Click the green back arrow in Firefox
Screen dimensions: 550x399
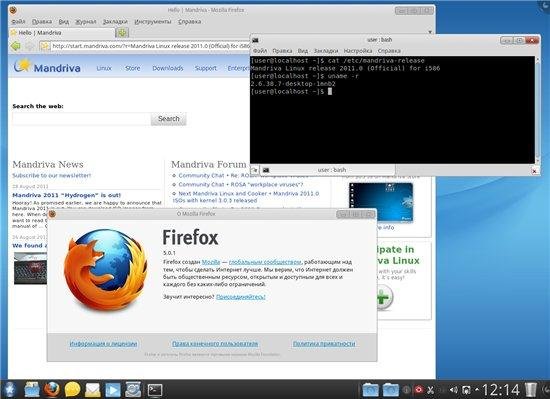(x=15, y=46)
